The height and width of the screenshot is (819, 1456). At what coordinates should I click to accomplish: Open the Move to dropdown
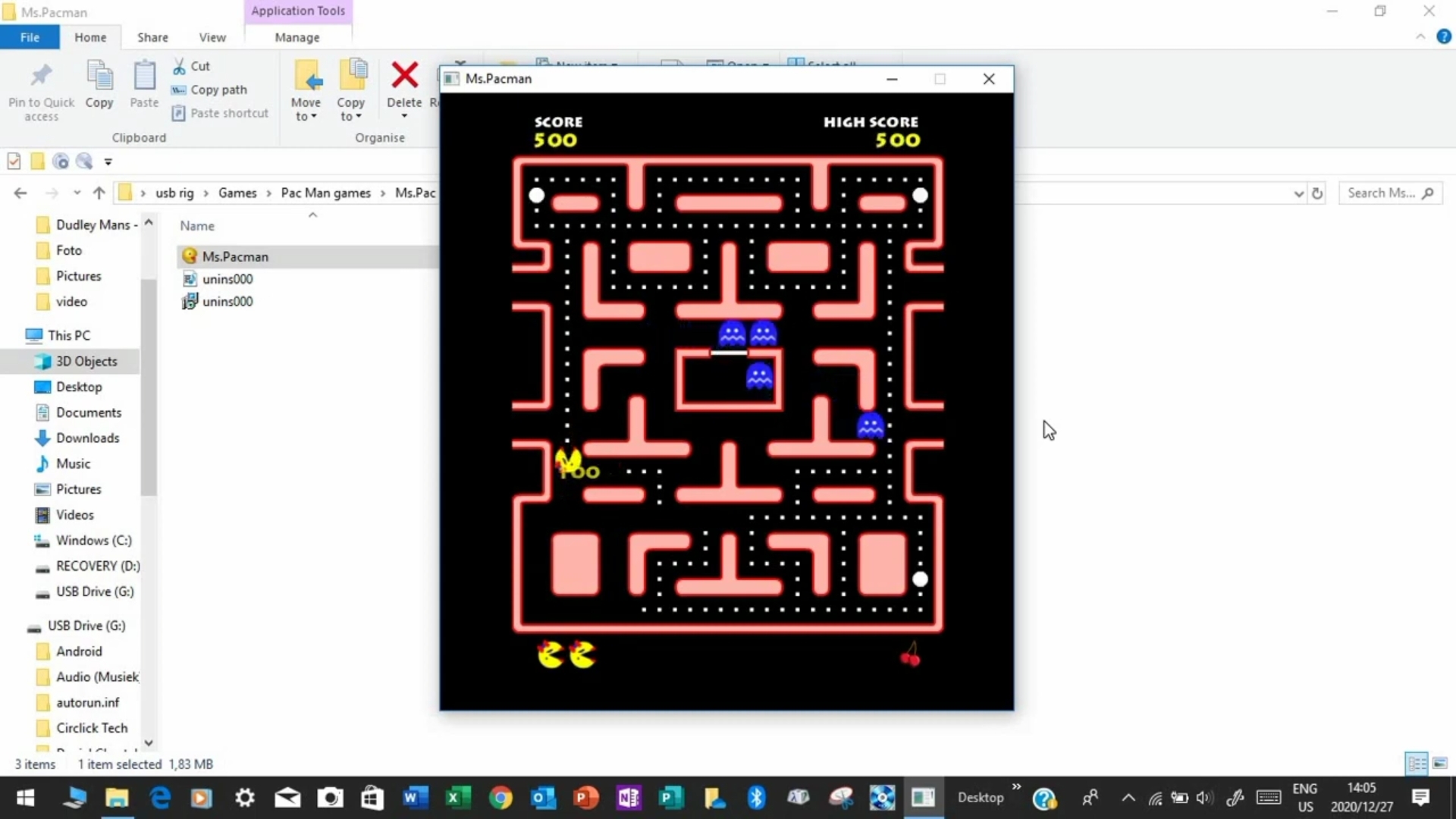tap(306, 91)
